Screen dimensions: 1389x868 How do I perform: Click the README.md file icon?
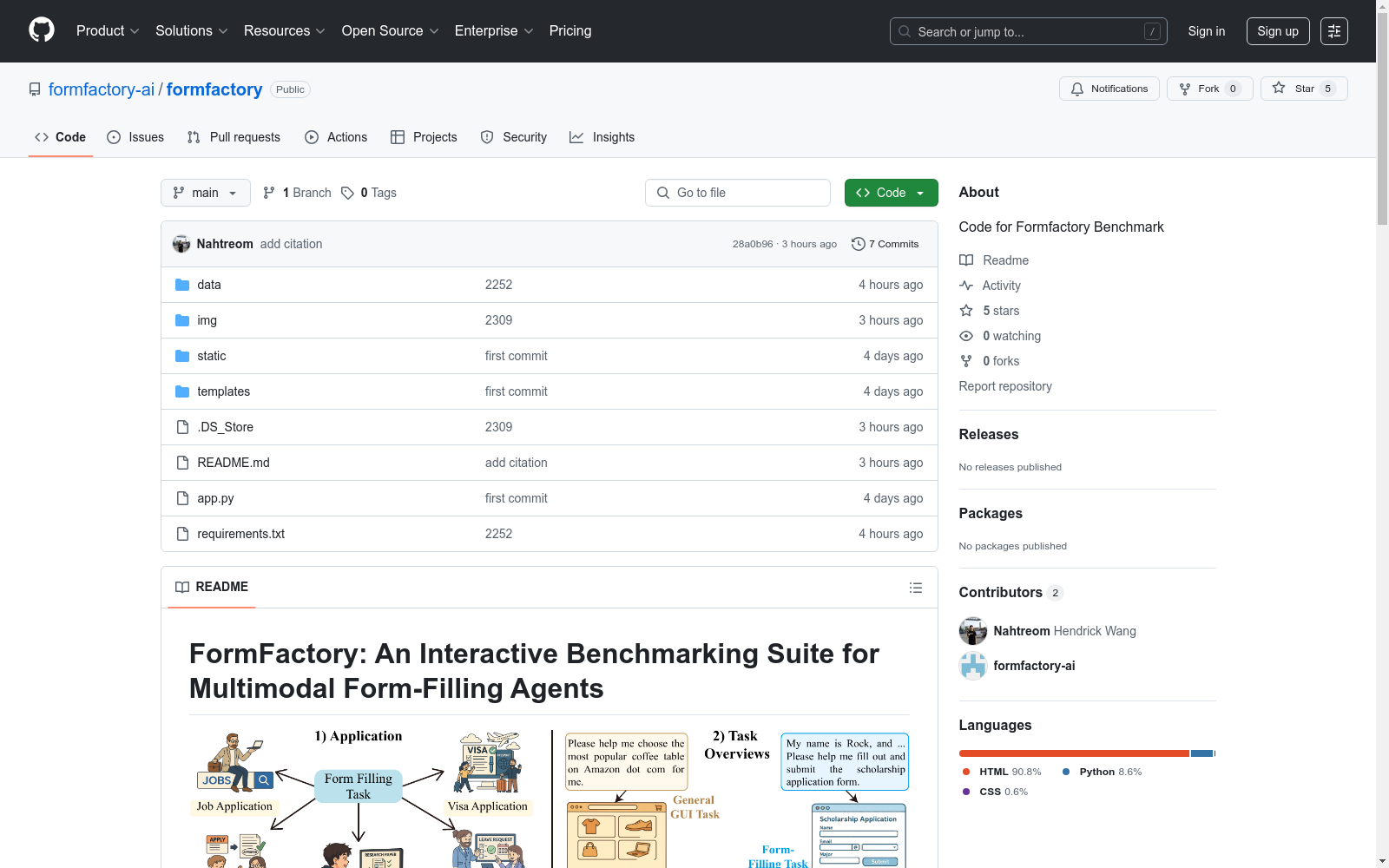click(x=182, y=463)
